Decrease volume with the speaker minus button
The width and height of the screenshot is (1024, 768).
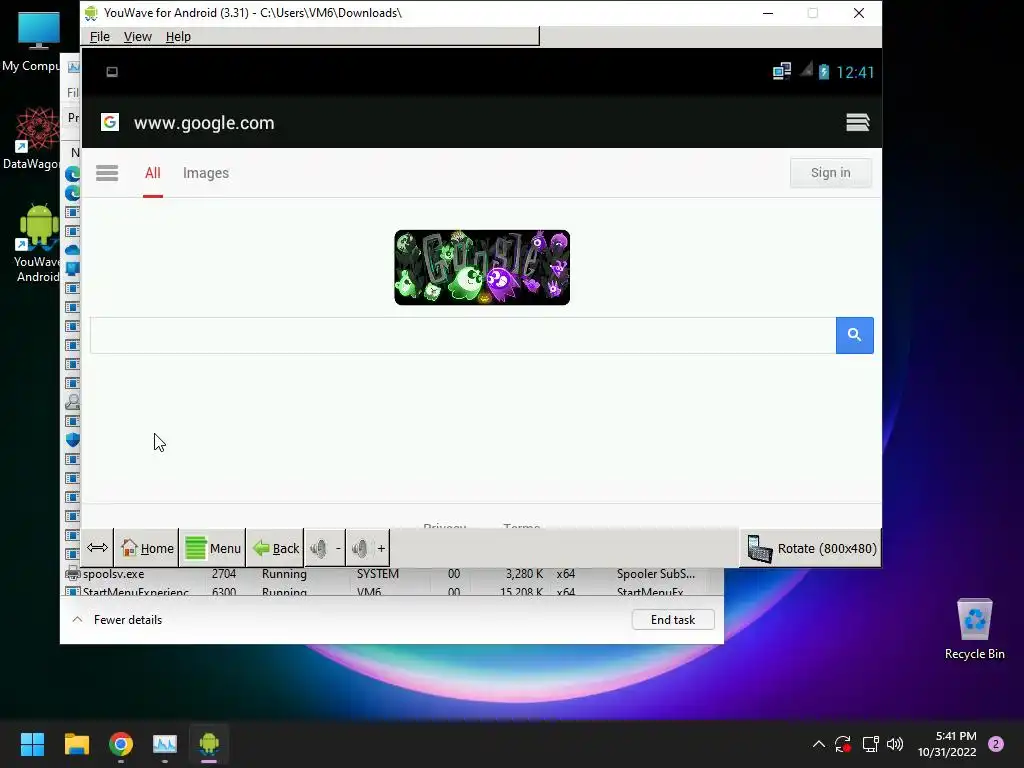(x=325, y=548)
